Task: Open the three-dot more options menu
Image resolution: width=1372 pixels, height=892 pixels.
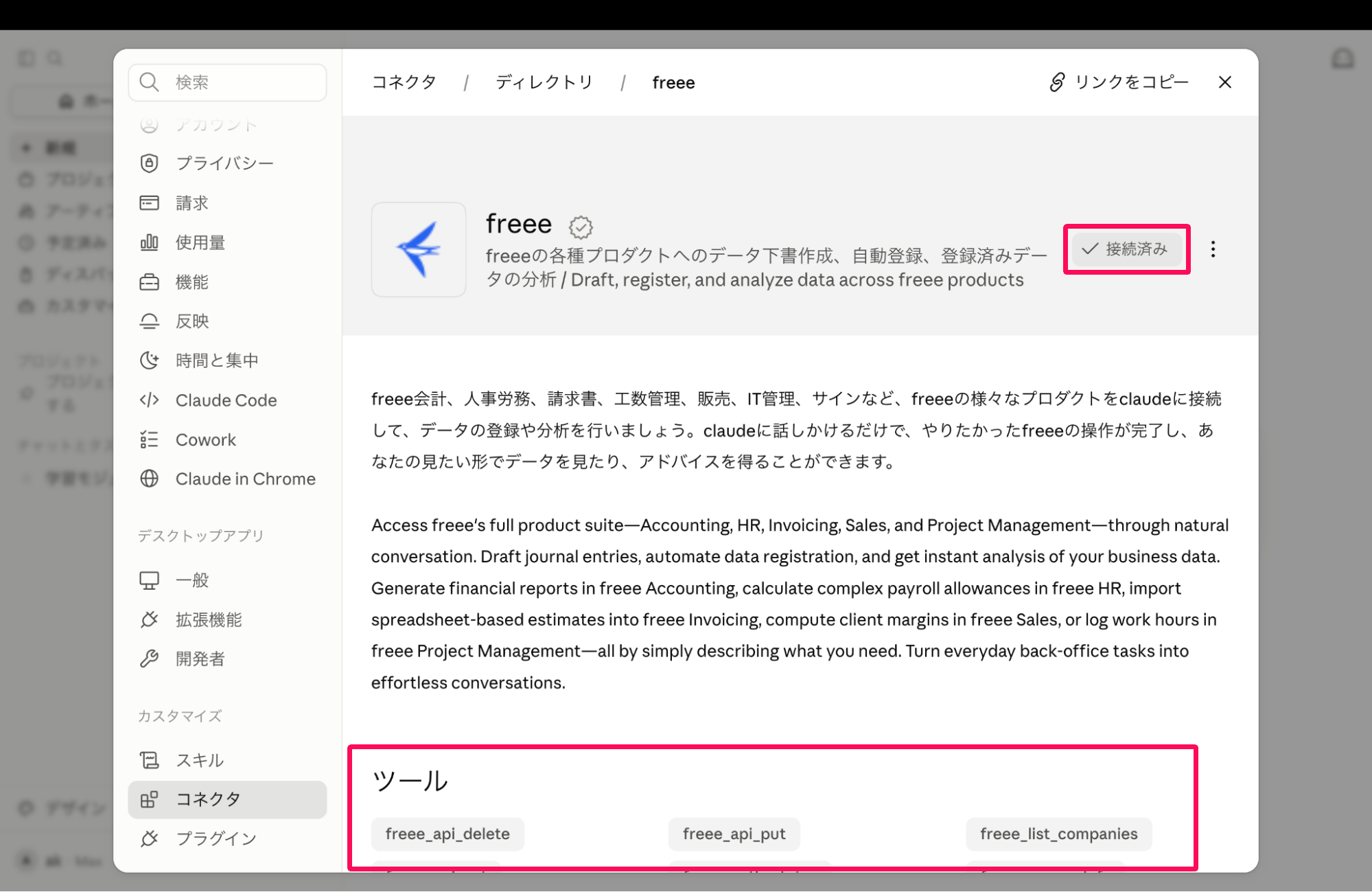Action: coord(1213,249)
